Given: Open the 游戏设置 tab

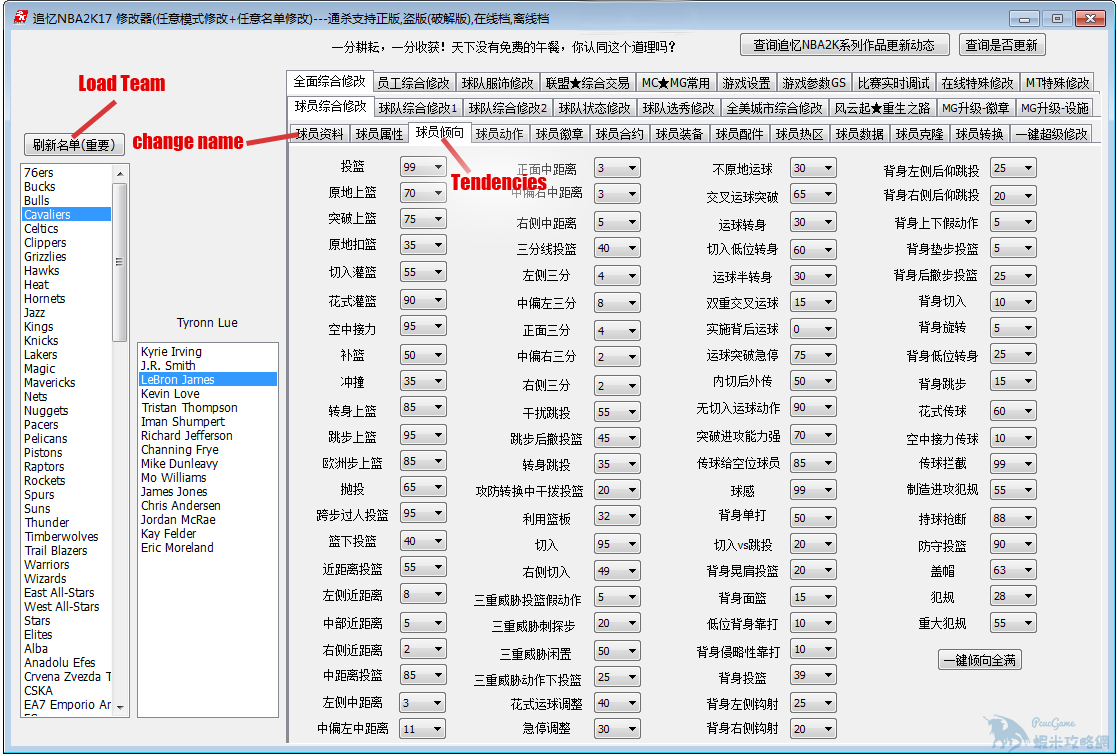Looking at the screenshot, I should (746, 83).
